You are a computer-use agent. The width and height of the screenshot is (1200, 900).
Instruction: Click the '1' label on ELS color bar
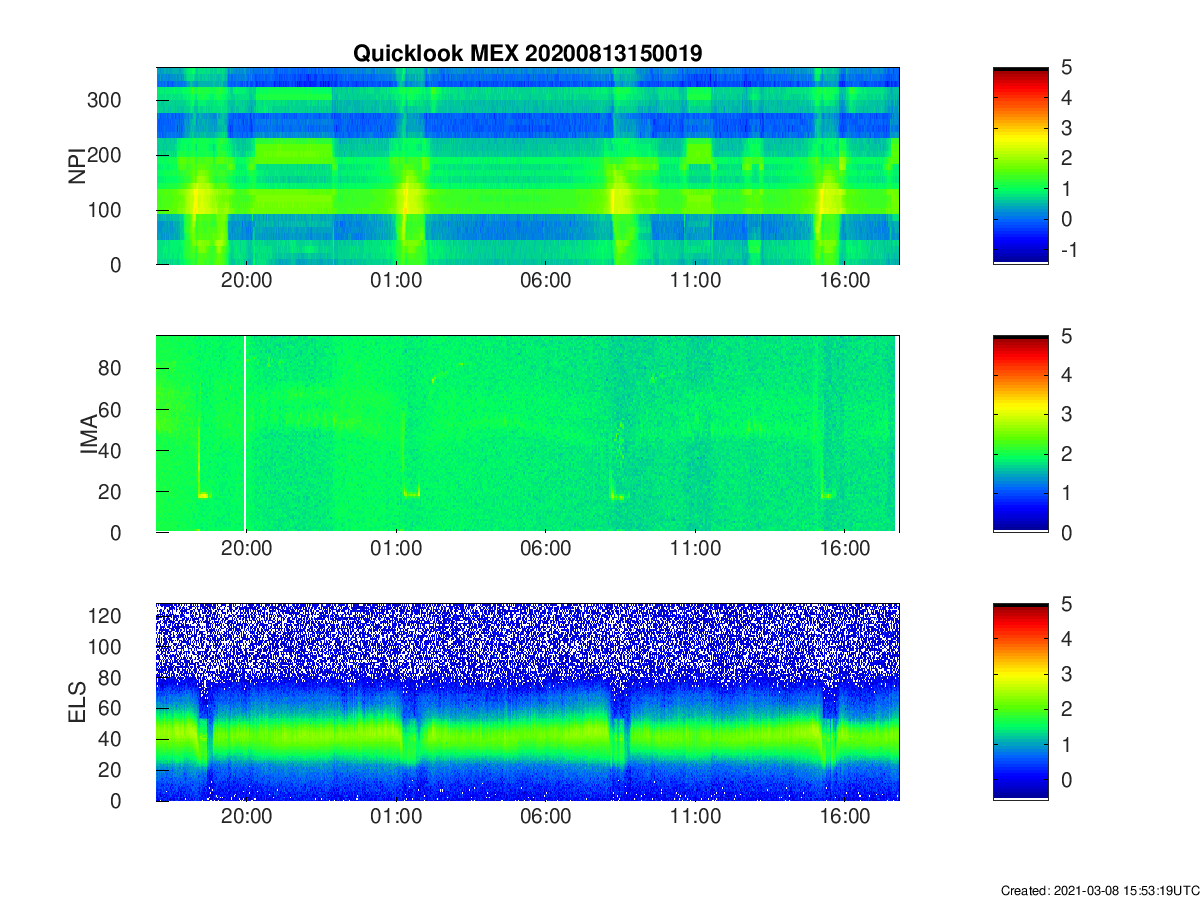[x=1066, y=745]
